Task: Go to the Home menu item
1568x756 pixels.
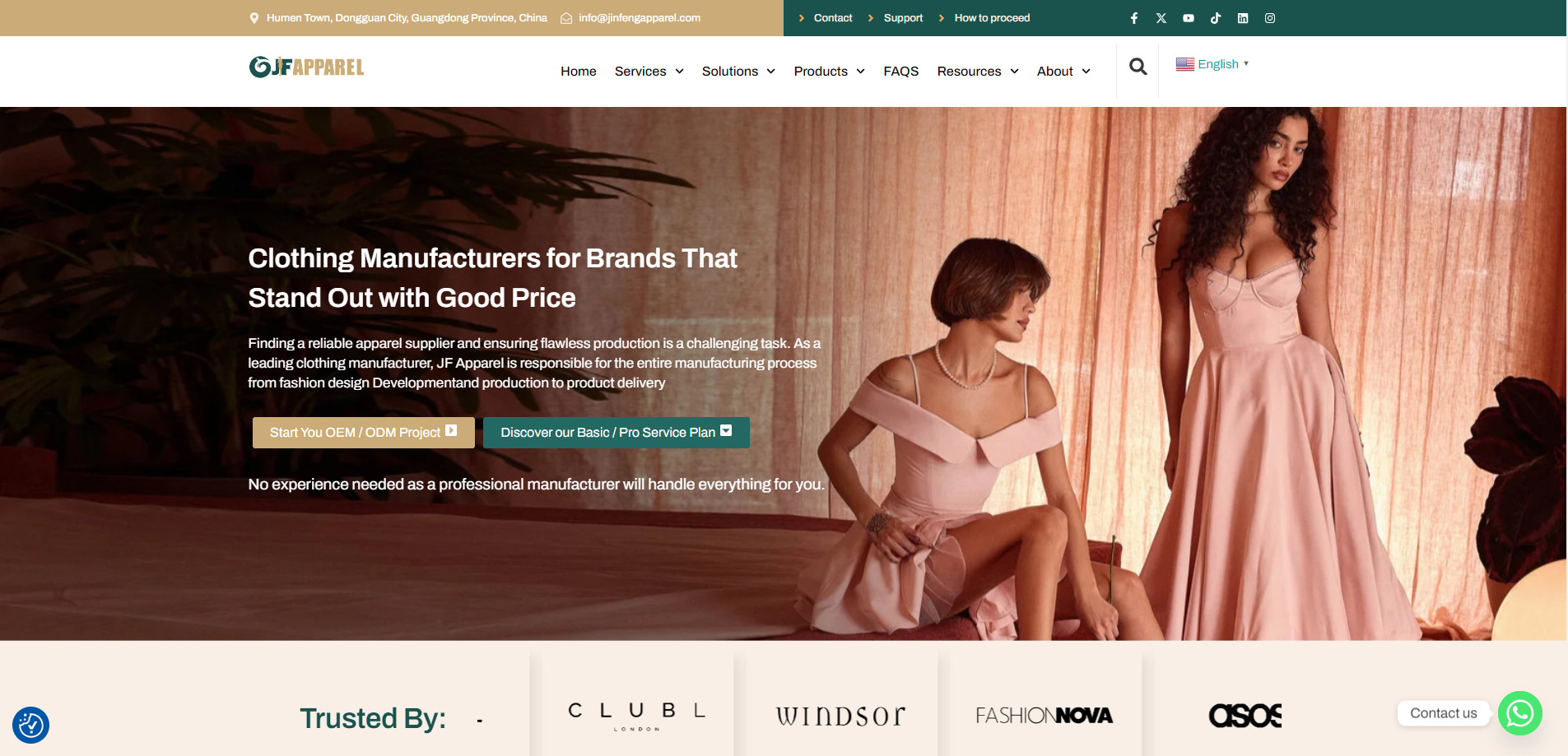Action: coord(579,72)
